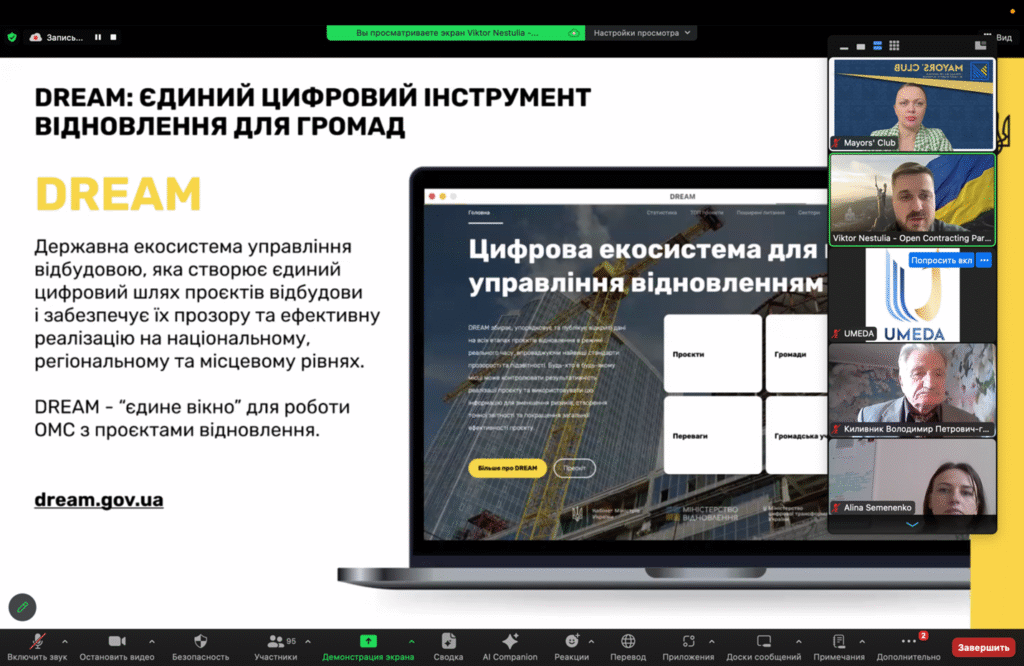Open Приложения apps
Image resolution: width=1024 pixels, height=666 pixels.
tap(688, 647)
